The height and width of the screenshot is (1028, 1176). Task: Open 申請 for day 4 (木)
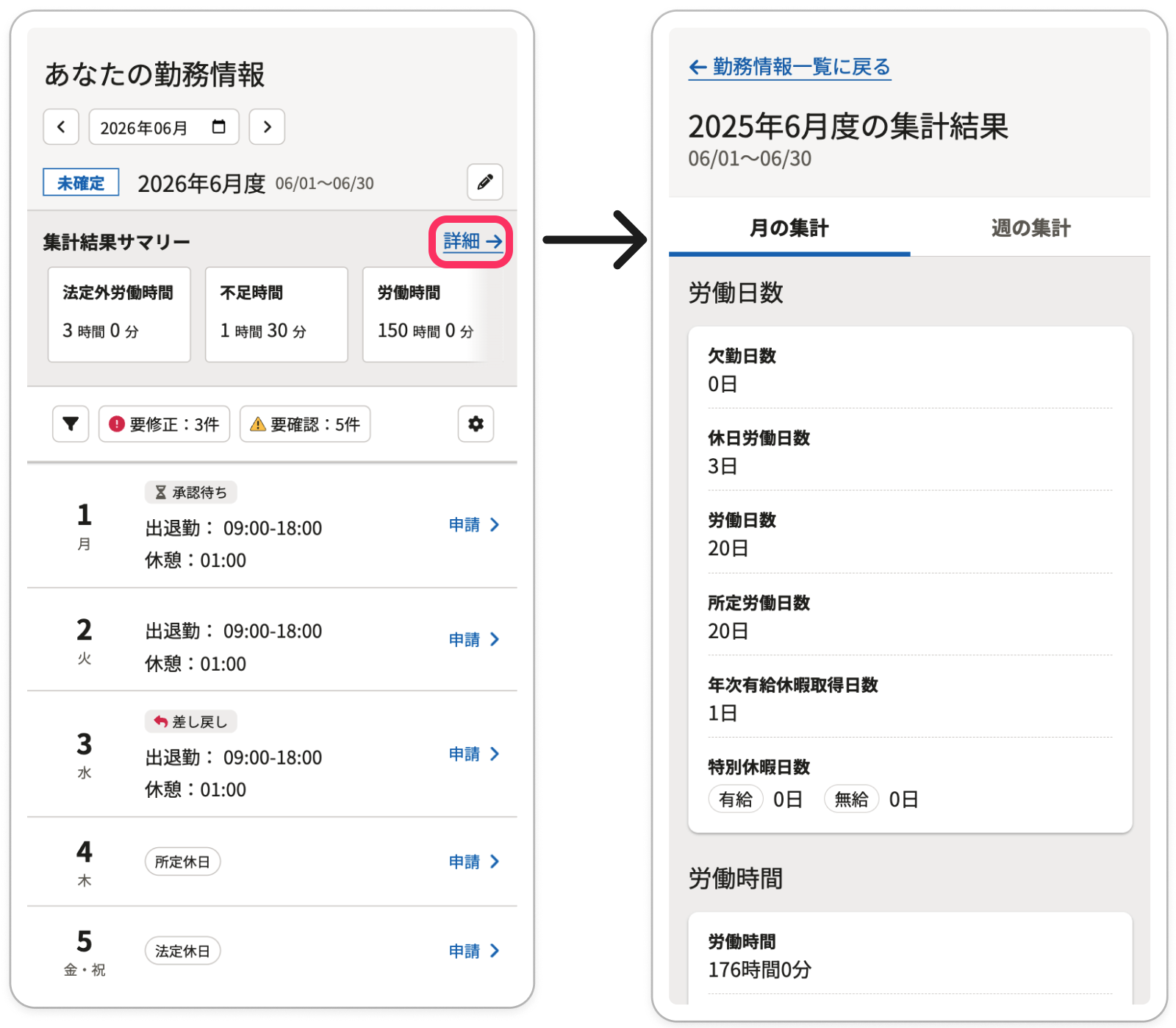[x=474, y=861]
